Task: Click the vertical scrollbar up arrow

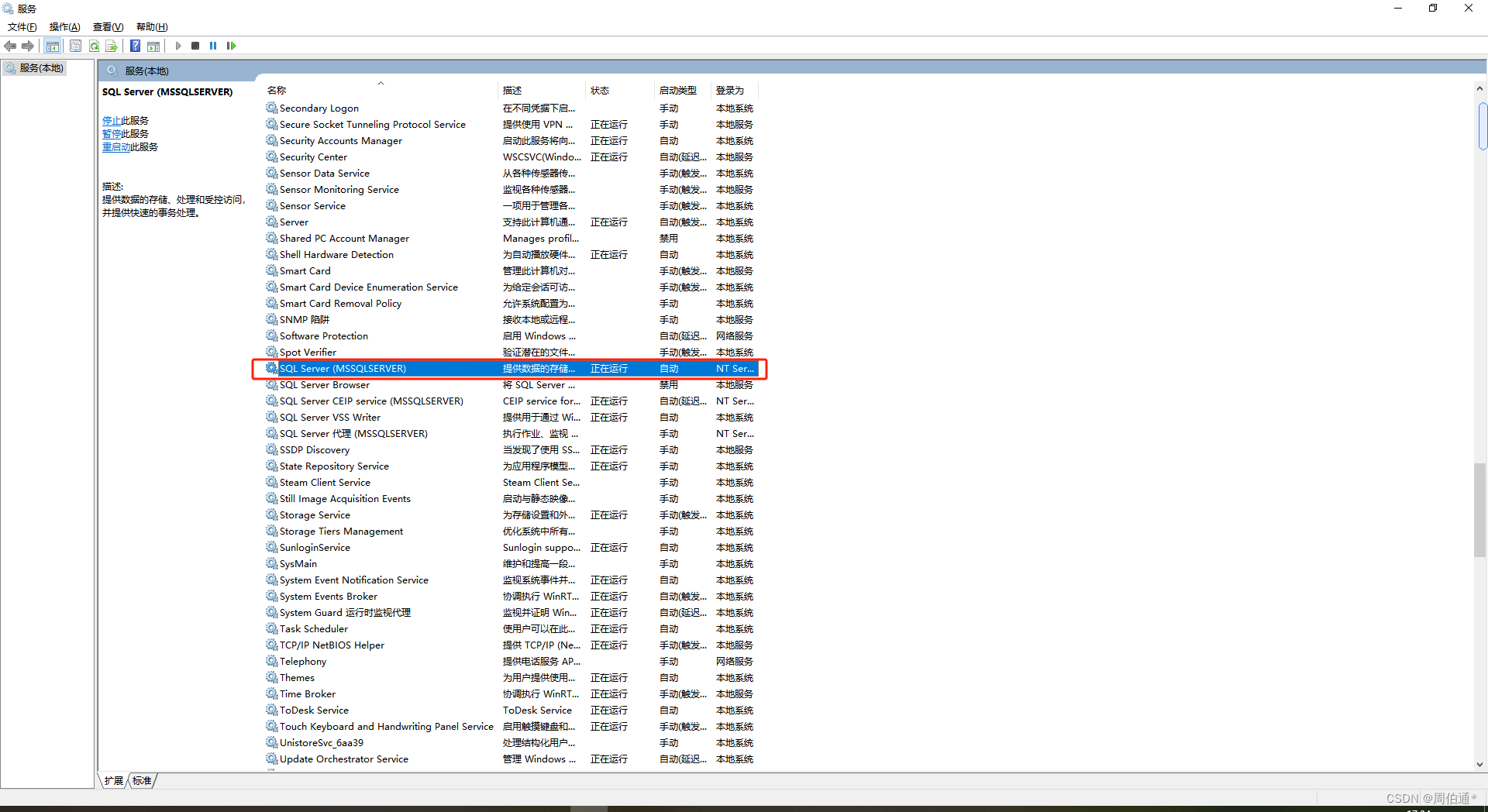Action: [1480, 88]
